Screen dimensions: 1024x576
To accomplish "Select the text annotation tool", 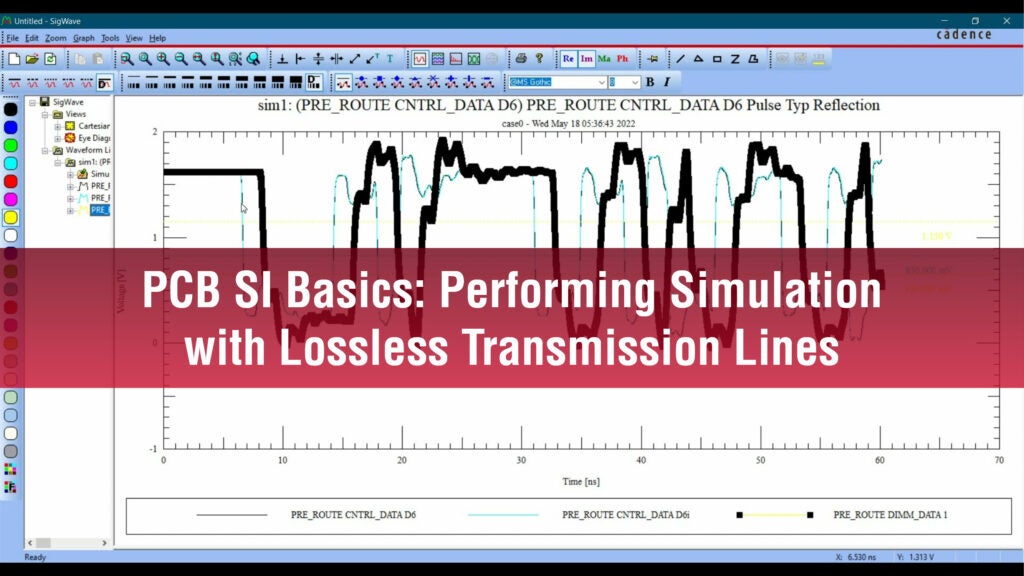I will click(389, 58).
